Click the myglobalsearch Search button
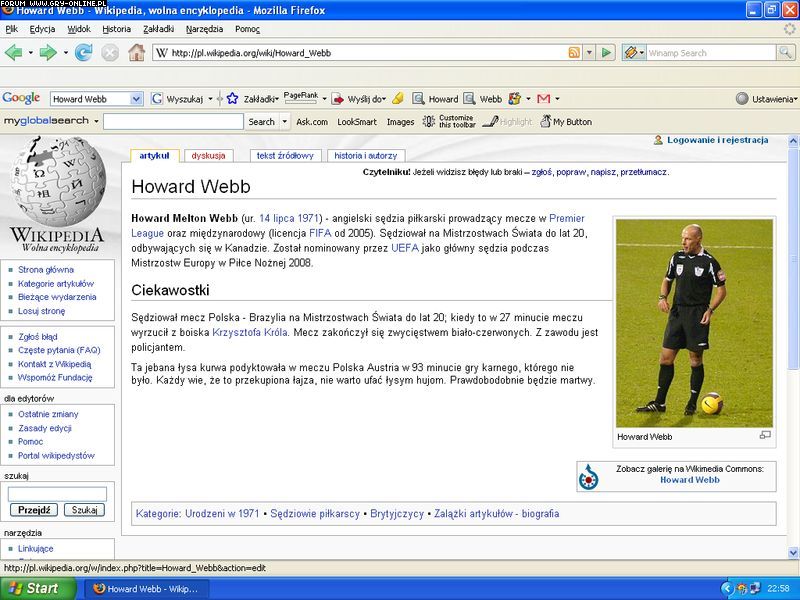 point(261,121)
